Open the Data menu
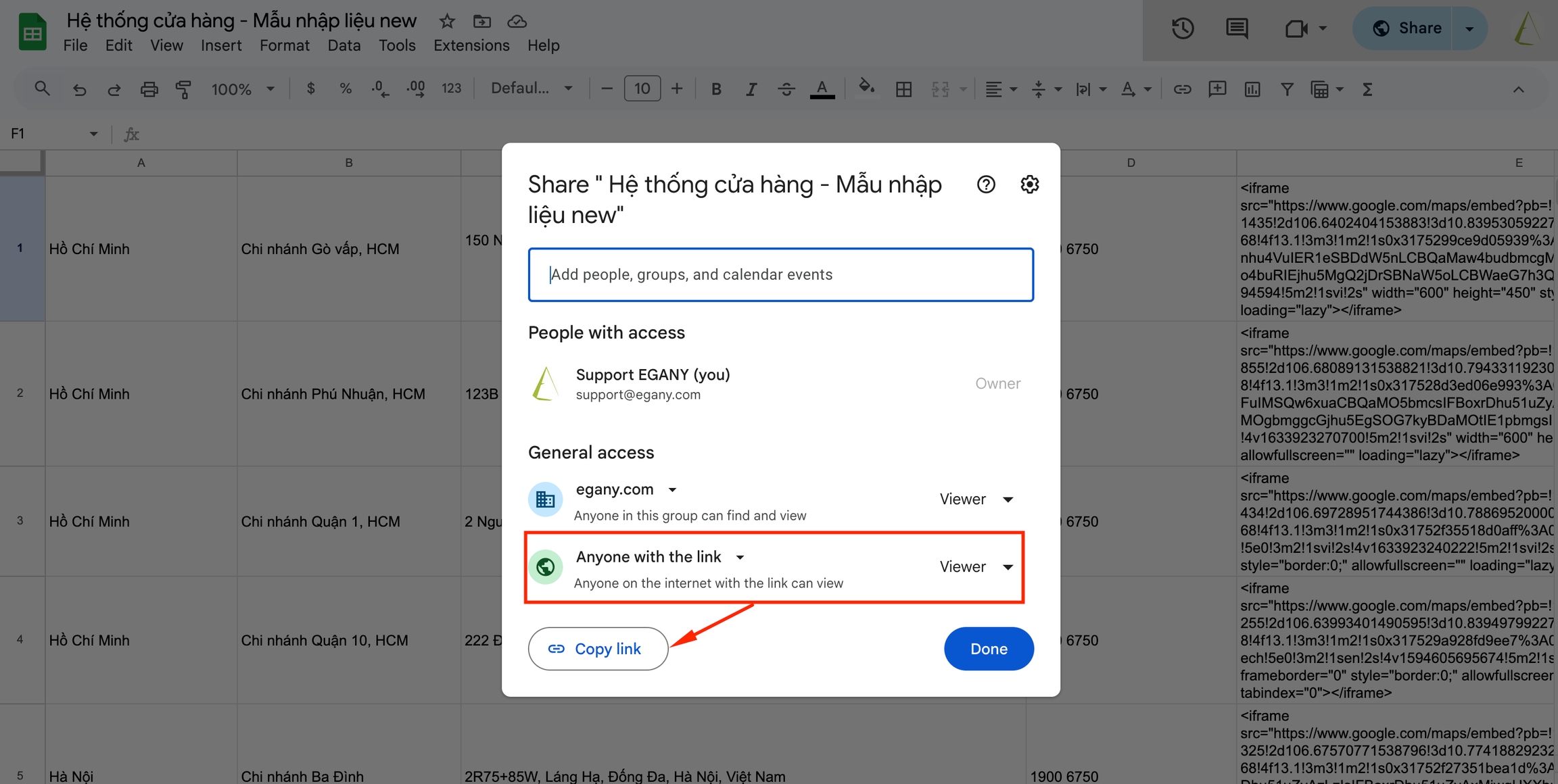The height and width of the screenshot is (784, 1558). tap(344, 45)
